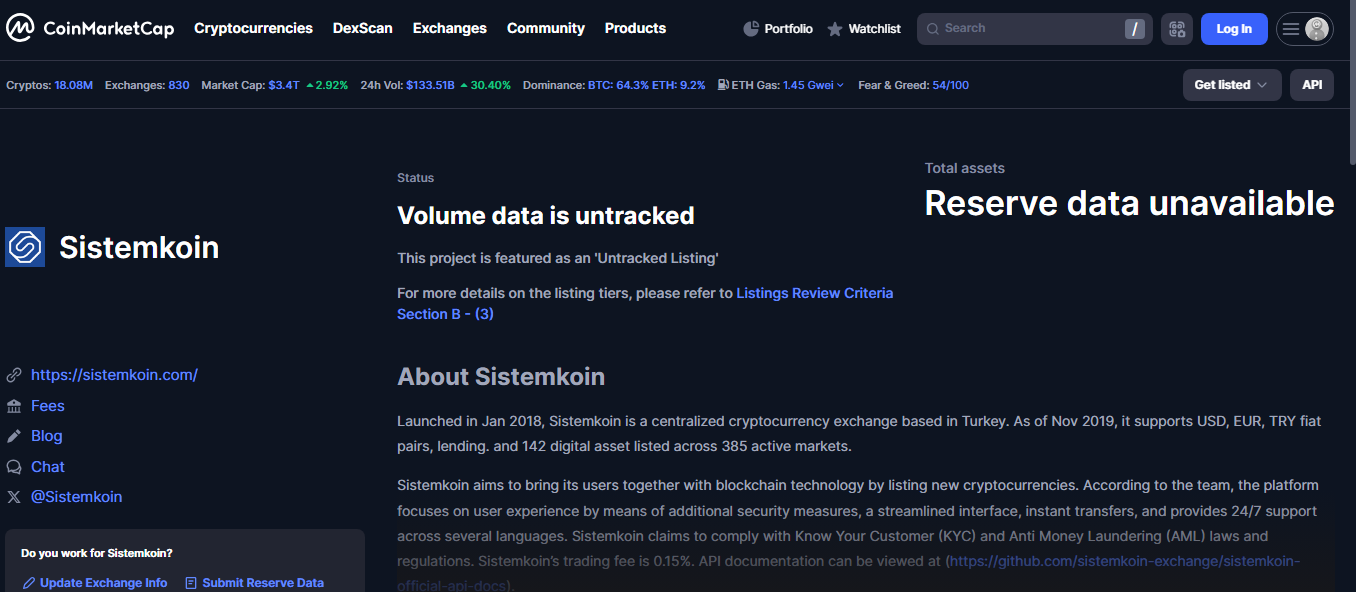Open the sistemkoin GitHub API docs link
Screen dimensions: 1356x592
[1125, 562]
